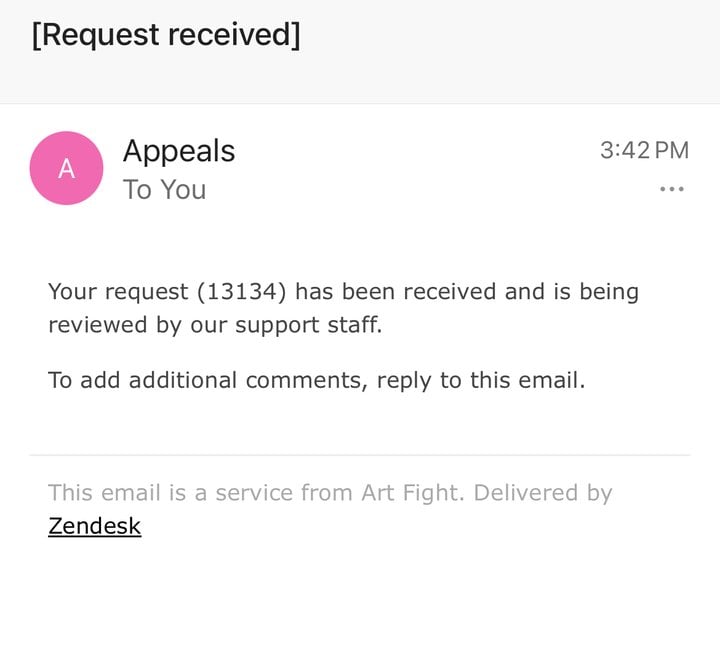
Task: Expand the "To You" recipient details
Action: point(164,190)
